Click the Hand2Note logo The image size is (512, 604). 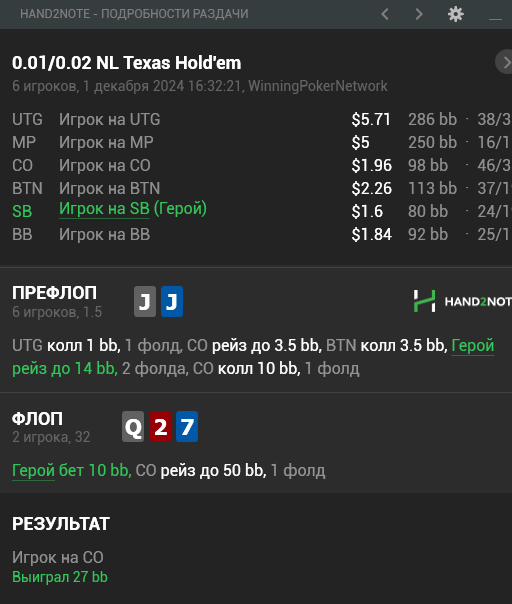pyautogui.click(x=462, y=301)
